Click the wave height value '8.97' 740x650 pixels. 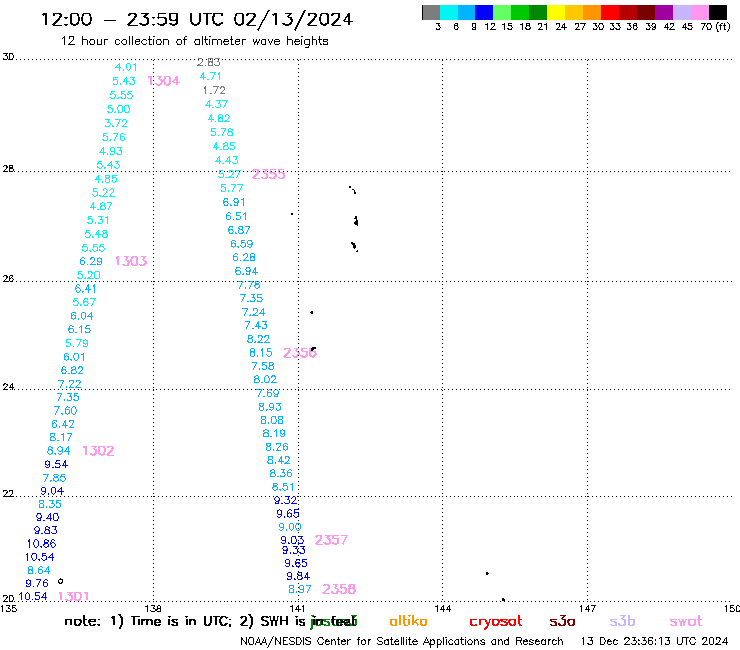(x=300, y=589)
